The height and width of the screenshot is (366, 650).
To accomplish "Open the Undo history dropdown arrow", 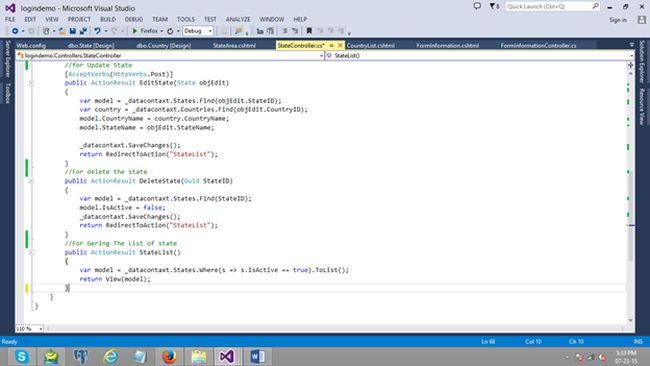I will [106, 31].
